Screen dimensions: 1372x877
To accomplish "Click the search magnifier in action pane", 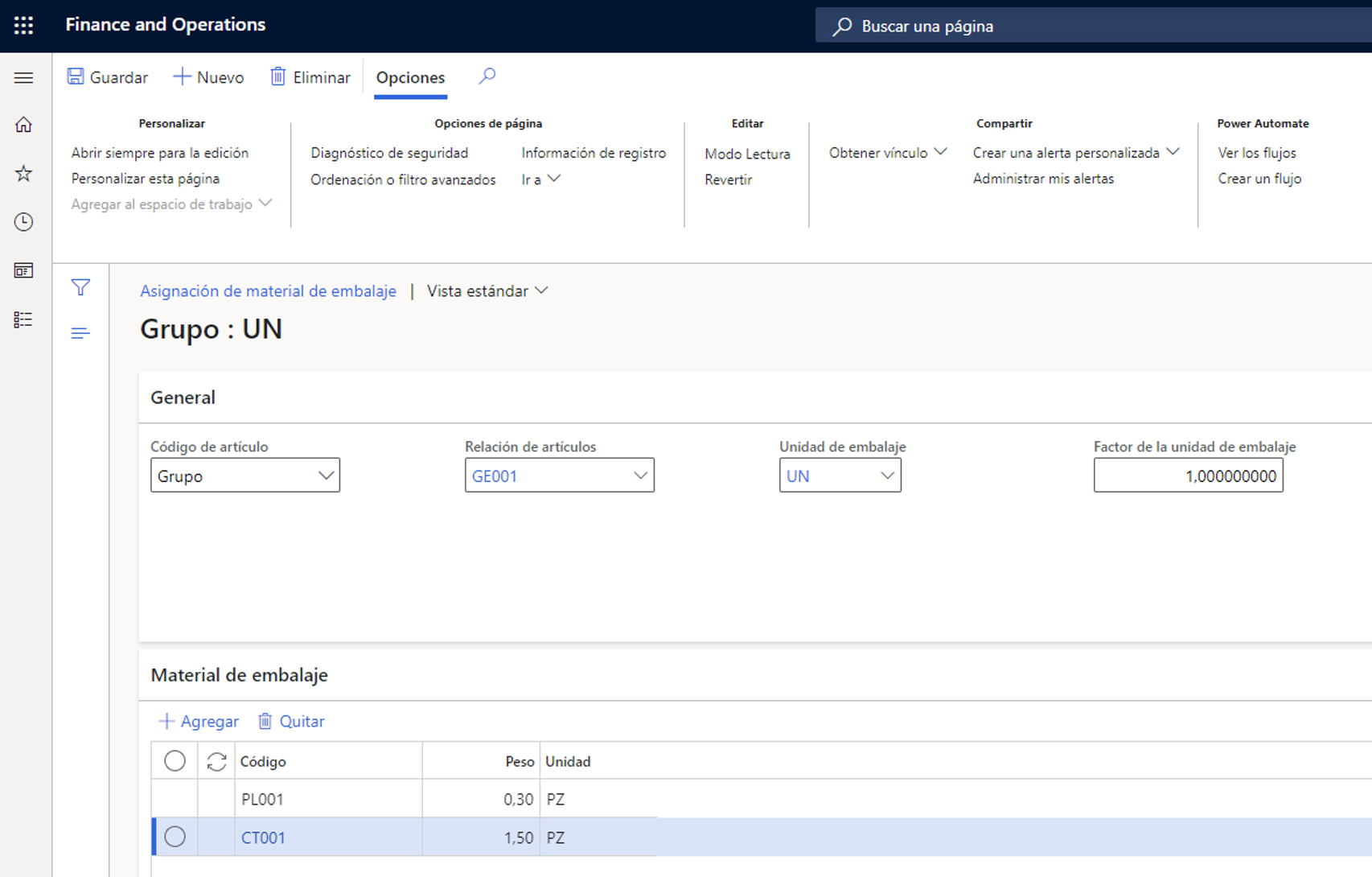I will coord(487,76).
